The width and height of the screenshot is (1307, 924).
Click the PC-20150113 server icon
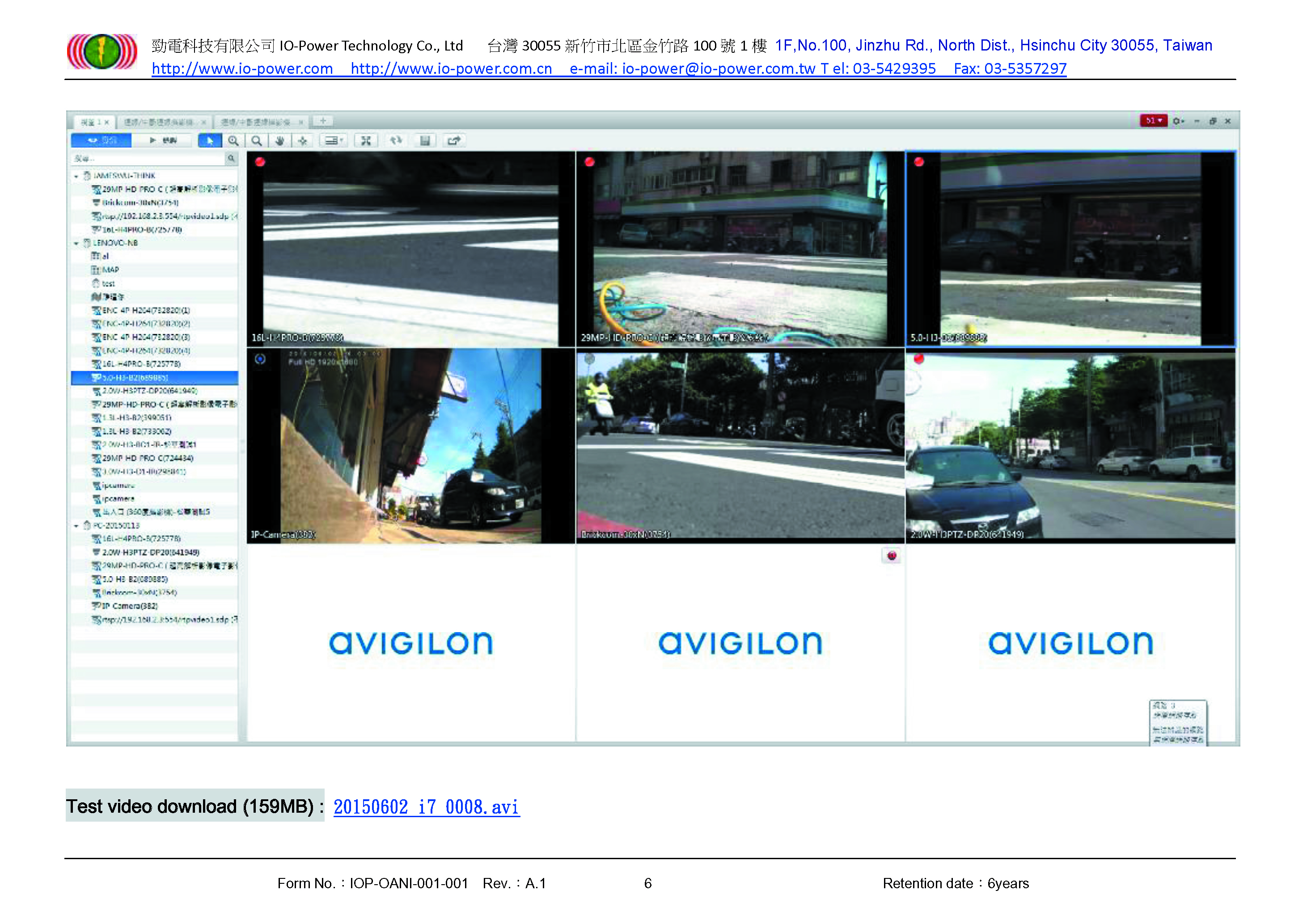tap(87, 525)
